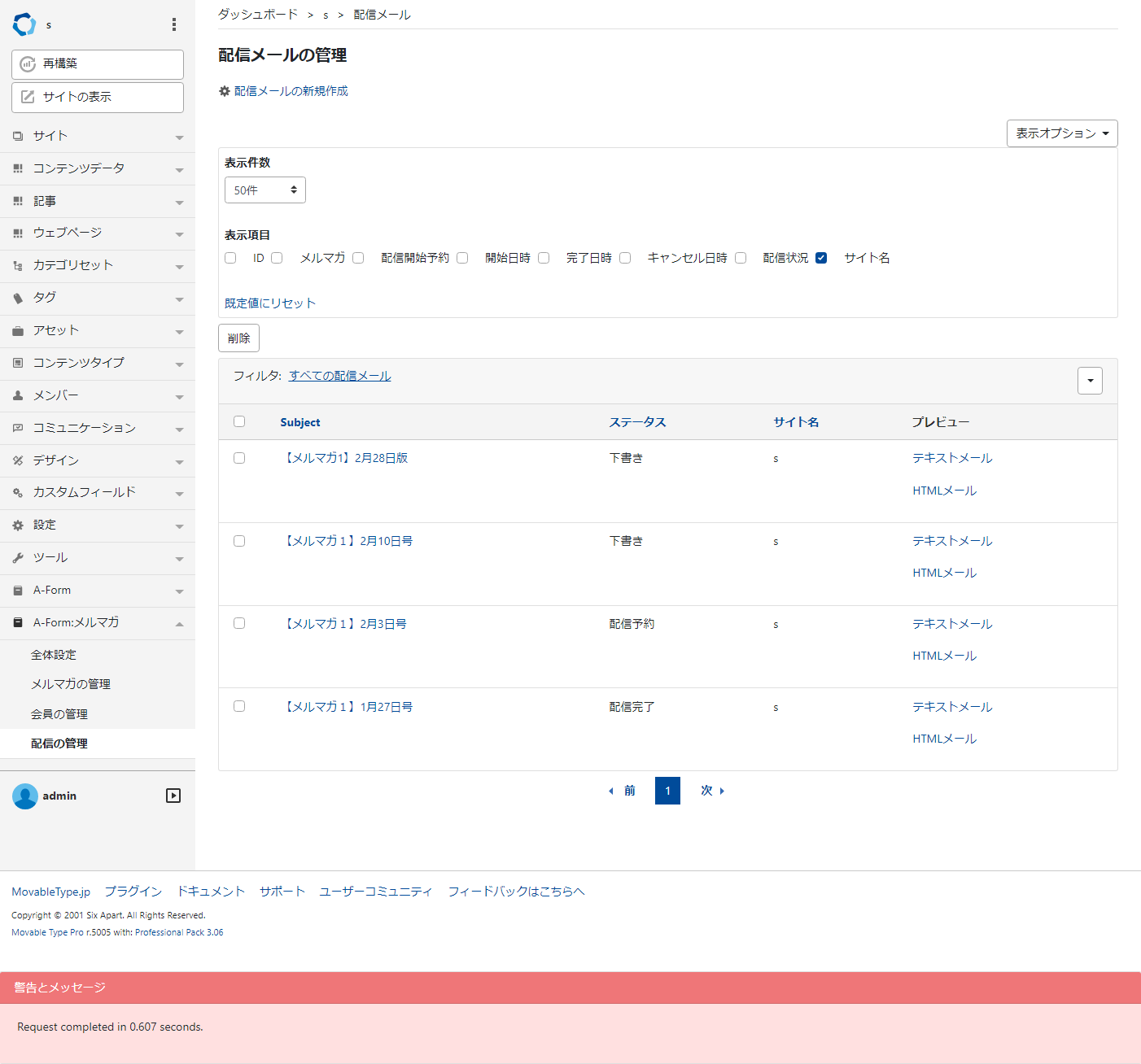Open メルマガの管理 from the sidebar
Image resolution: width=1141 pixels, height=1064 pixels.
70,683
